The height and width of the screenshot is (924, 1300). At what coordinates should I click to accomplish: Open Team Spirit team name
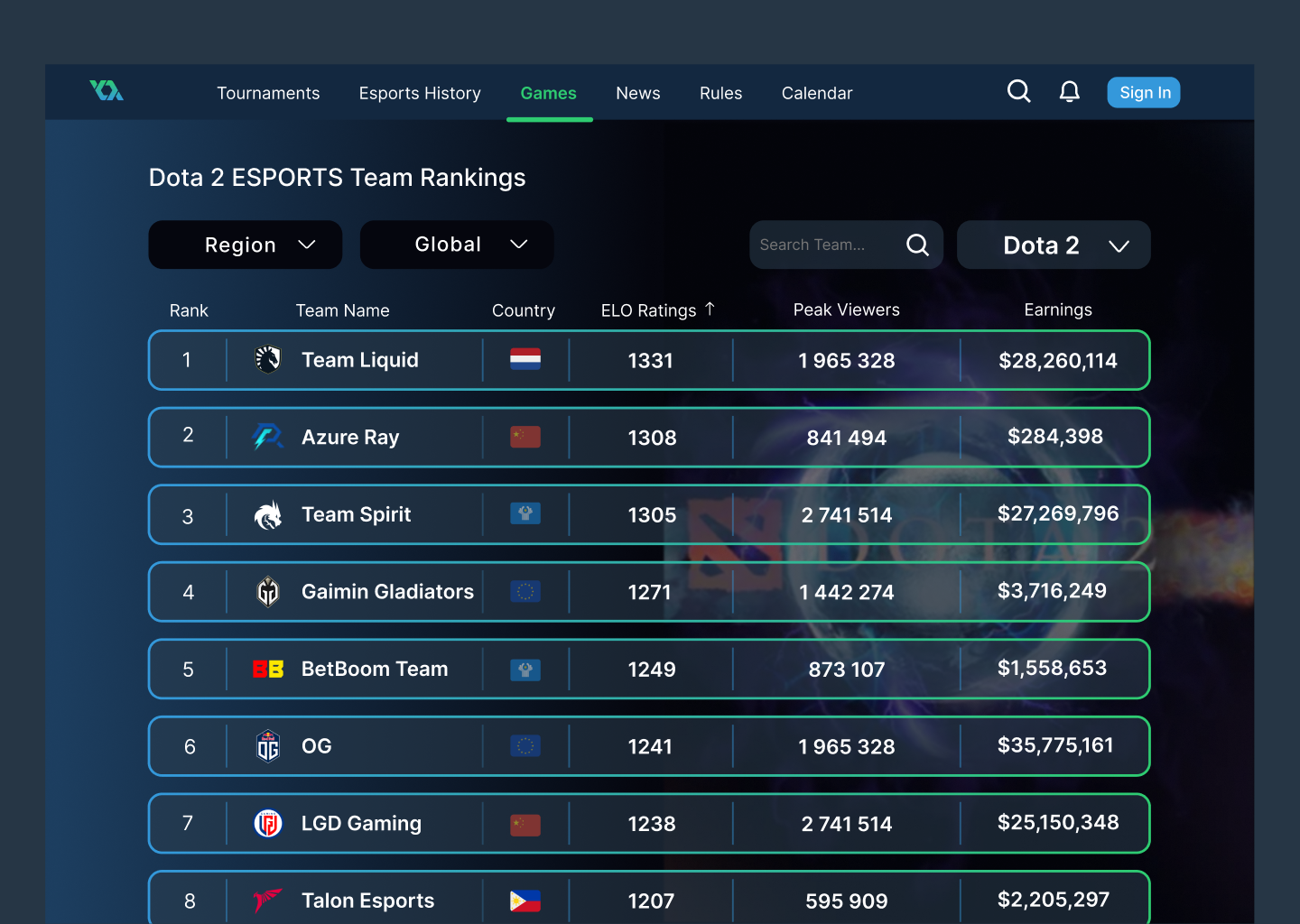tap(356, 514)
